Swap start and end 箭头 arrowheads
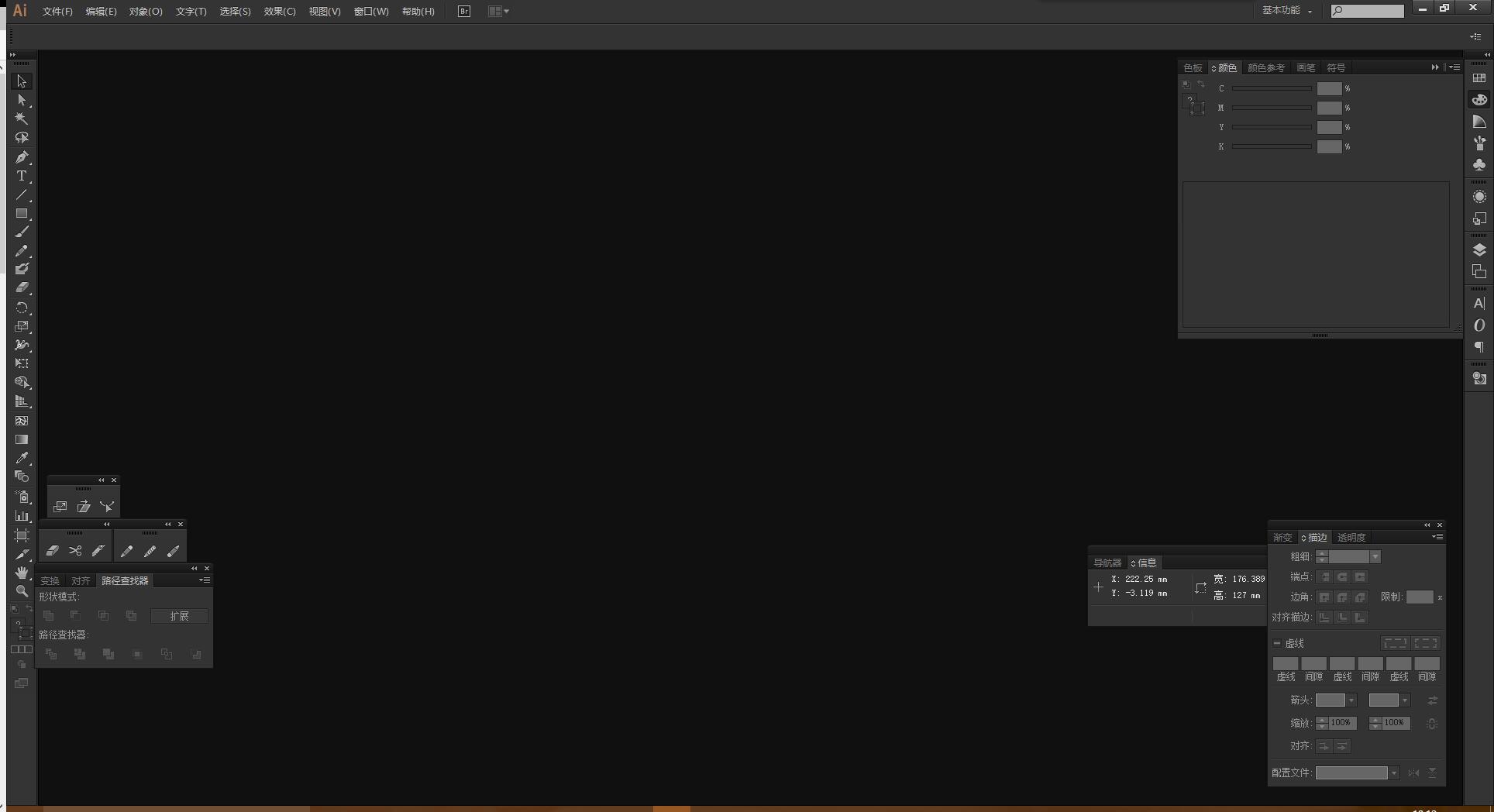 click(x=1433, y=700)
